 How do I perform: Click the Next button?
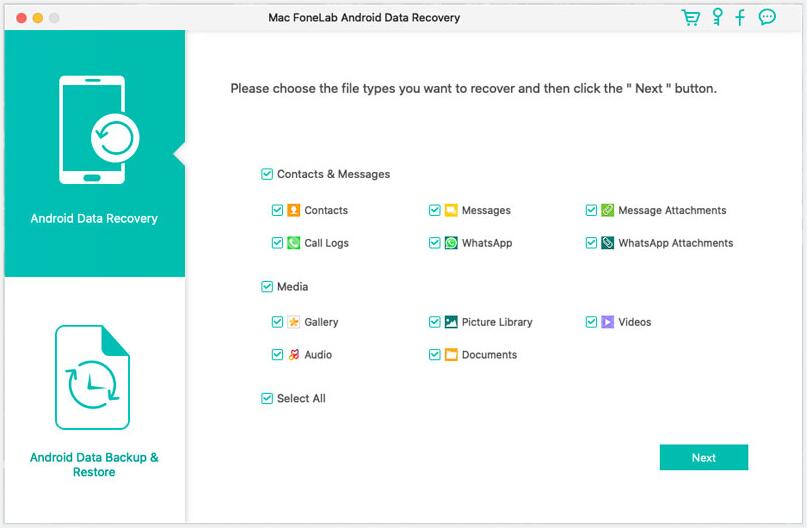click(703, 457)
